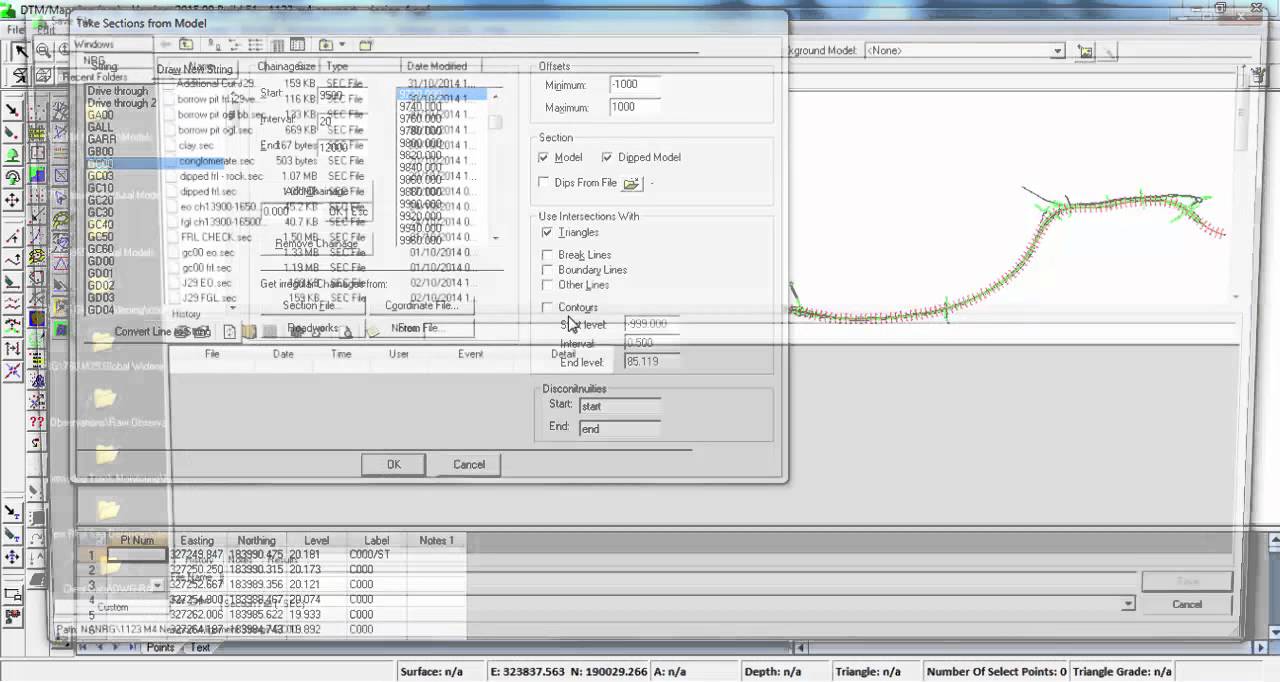The image size is (1280, 682).
Task: Select string 'GARR' in the list
Action: [x=101, y=139]
